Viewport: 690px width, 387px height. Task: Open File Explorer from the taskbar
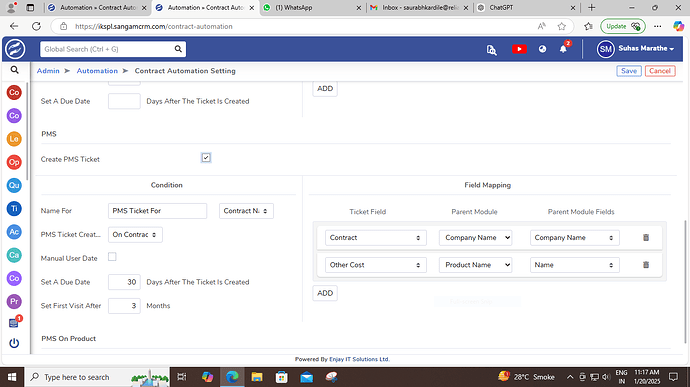click(x=257, y=377)
